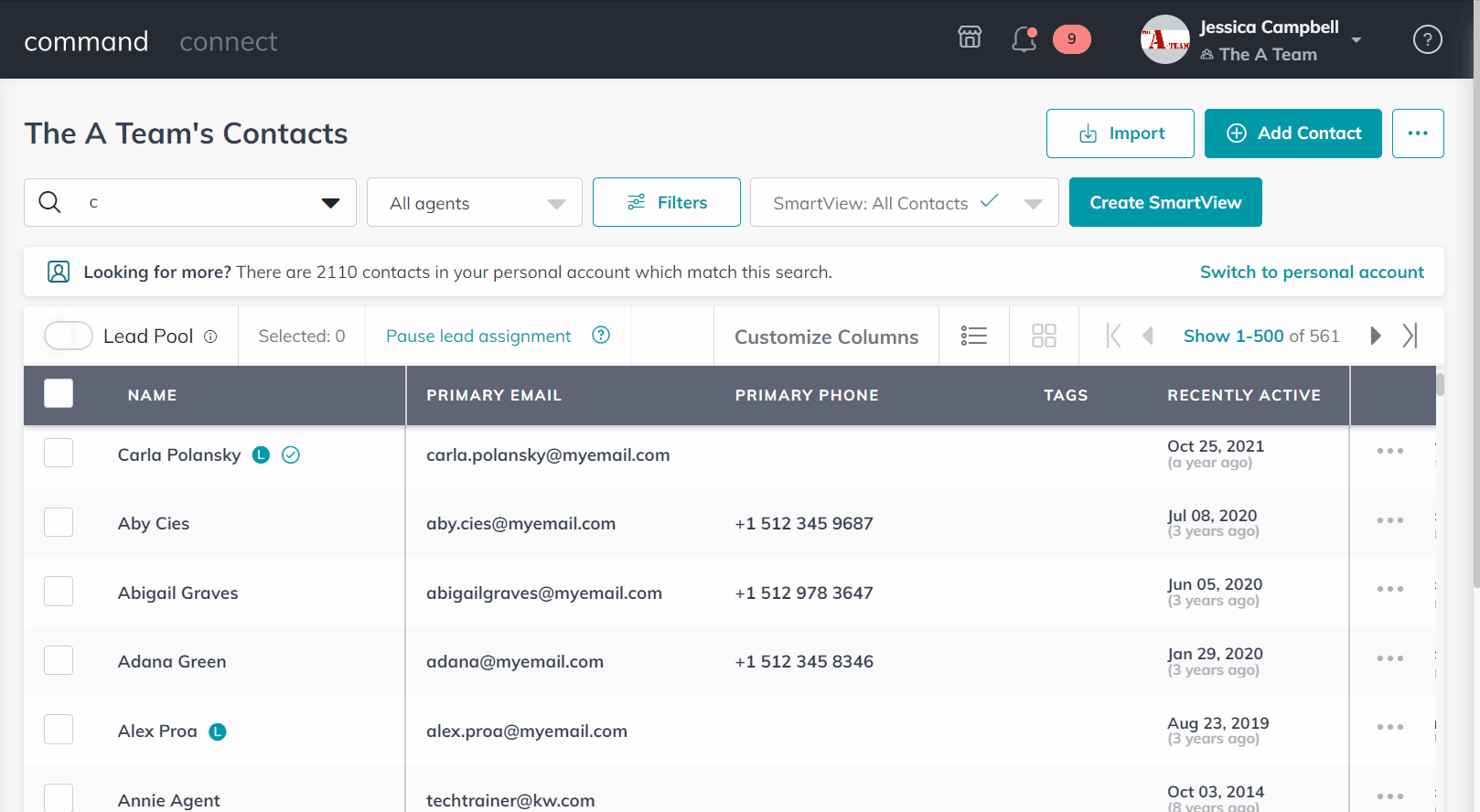Click email aby.cies@myemail.com
The width and height of the screenshot is (1480, 812).
point(521,523)
